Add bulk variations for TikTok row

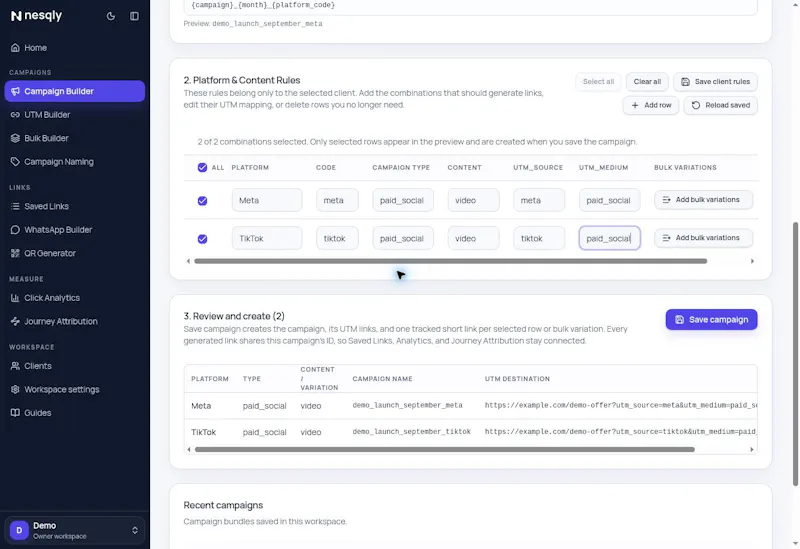point(703,238)
